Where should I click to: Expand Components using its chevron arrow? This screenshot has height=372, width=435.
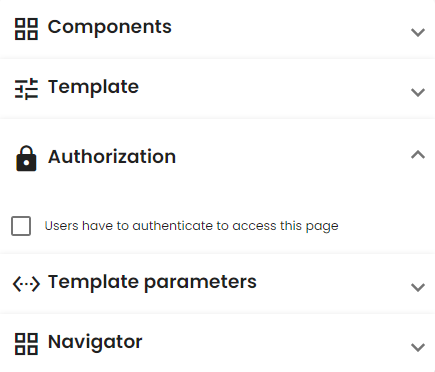[x=418, y=32]
